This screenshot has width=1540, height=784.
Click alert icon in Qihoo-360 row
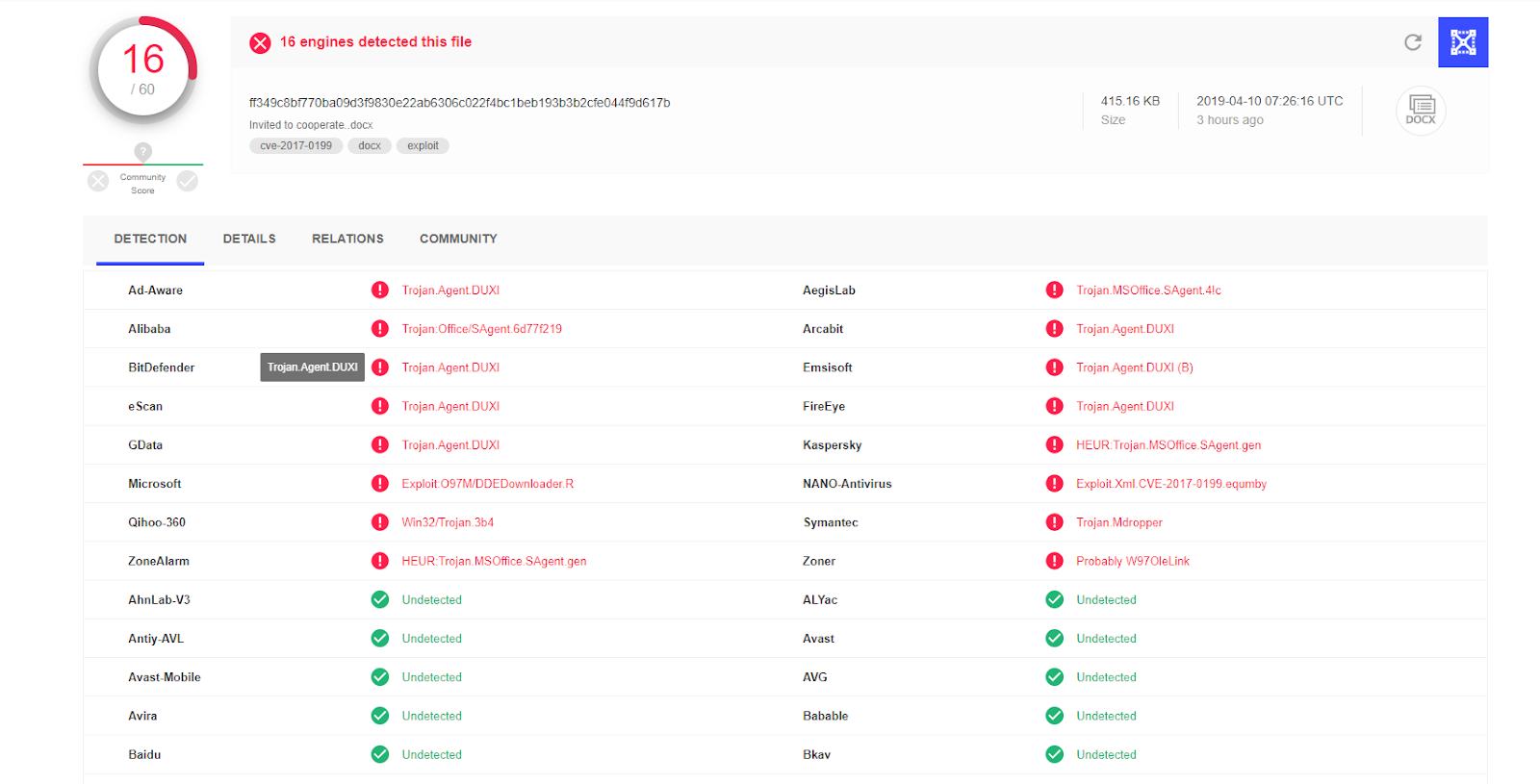380,522
